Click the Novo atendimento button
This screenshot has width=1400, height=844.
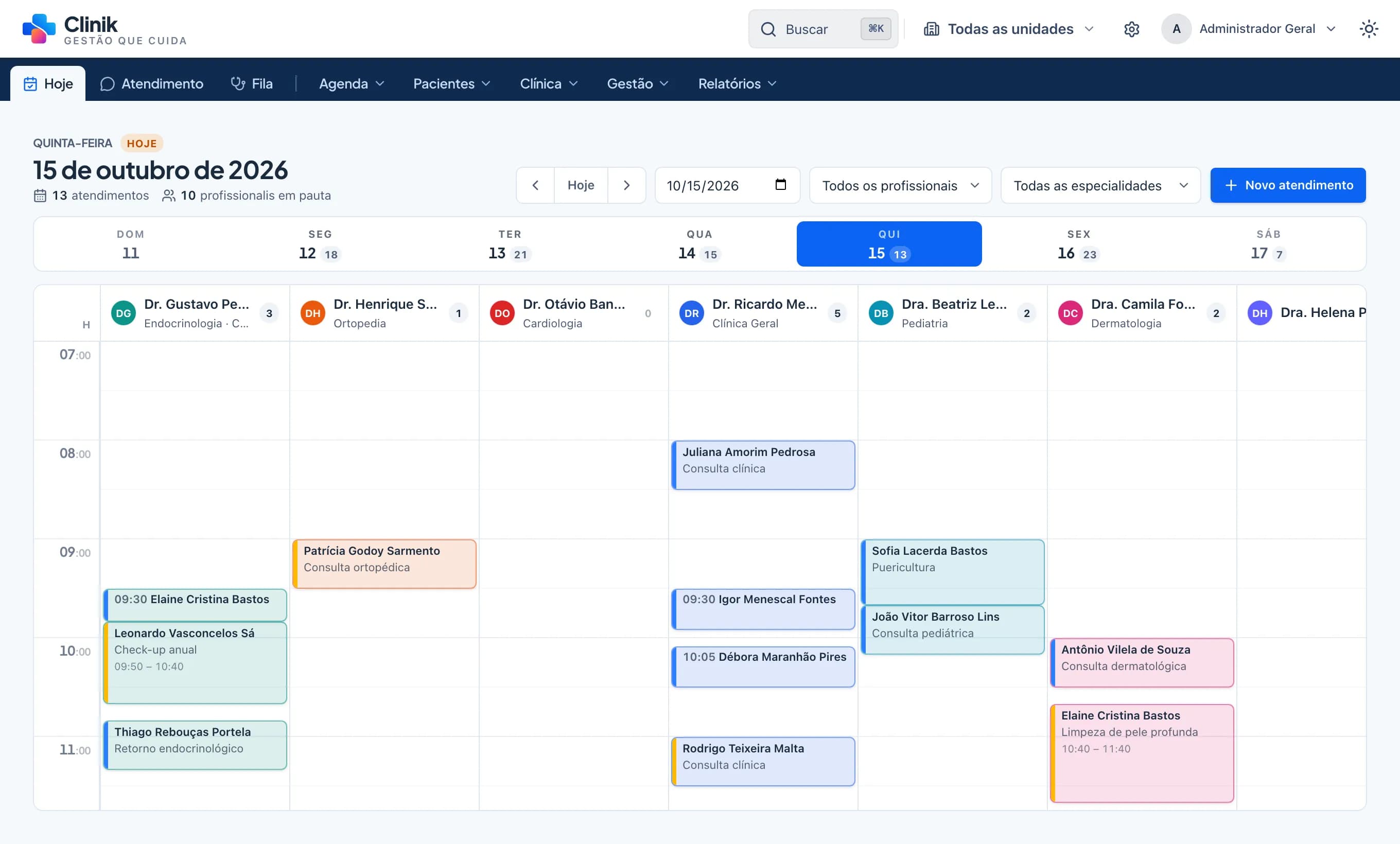[x=1287, y=185]
